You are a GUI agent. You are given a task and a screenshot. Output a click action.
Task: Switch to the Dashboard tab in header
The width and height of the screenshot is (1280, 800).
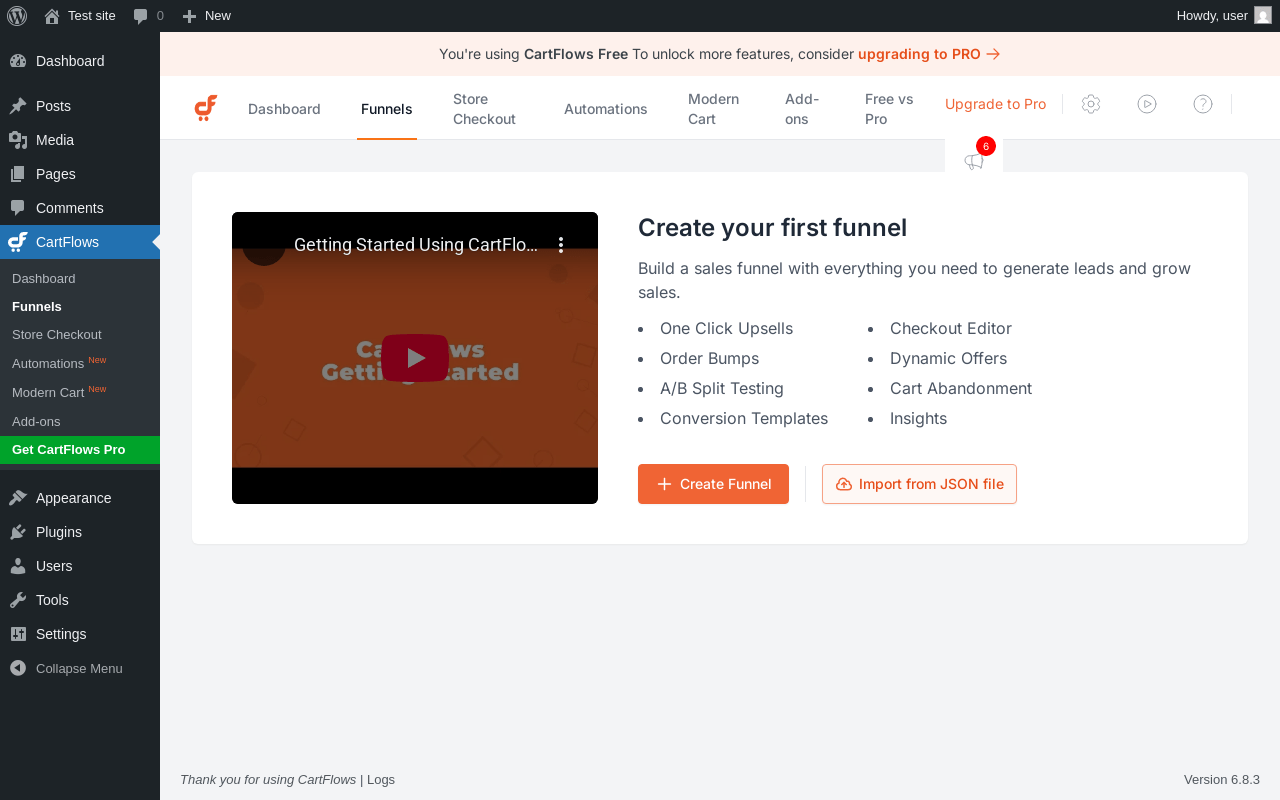(x=284, y=109)
